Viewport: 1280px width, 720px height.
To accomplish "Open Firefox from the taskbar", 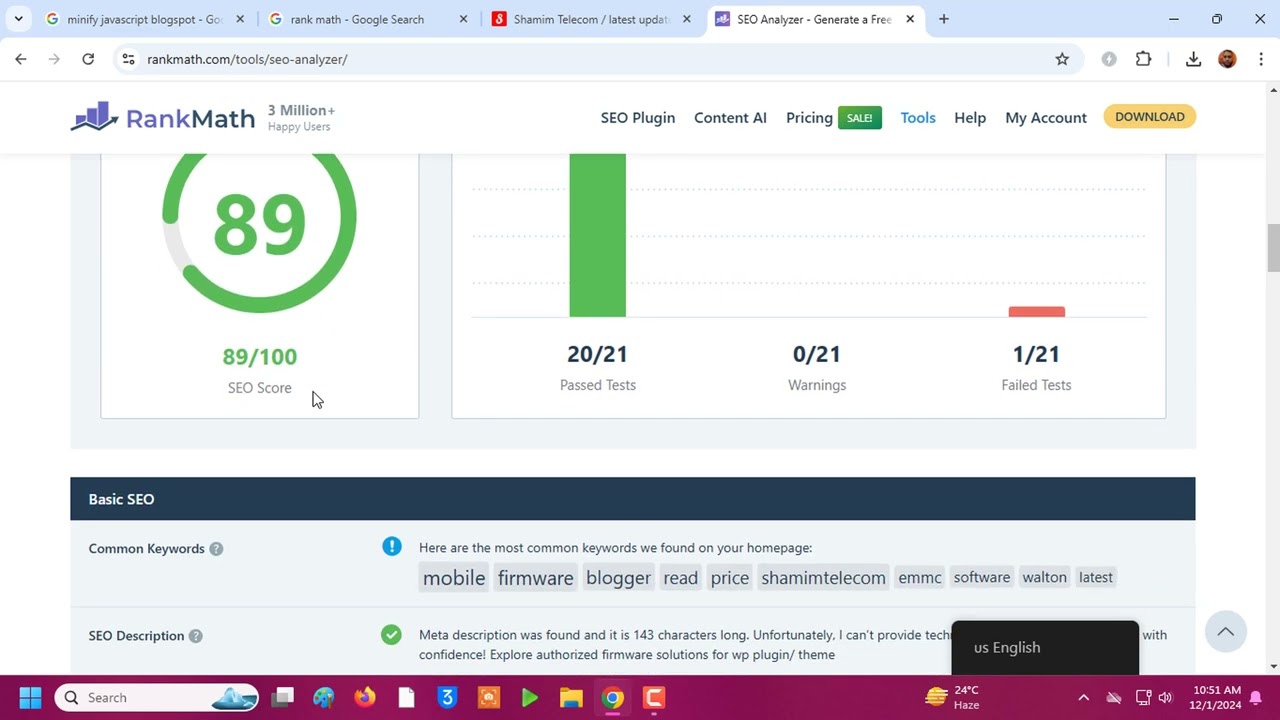I will point(365,697).
